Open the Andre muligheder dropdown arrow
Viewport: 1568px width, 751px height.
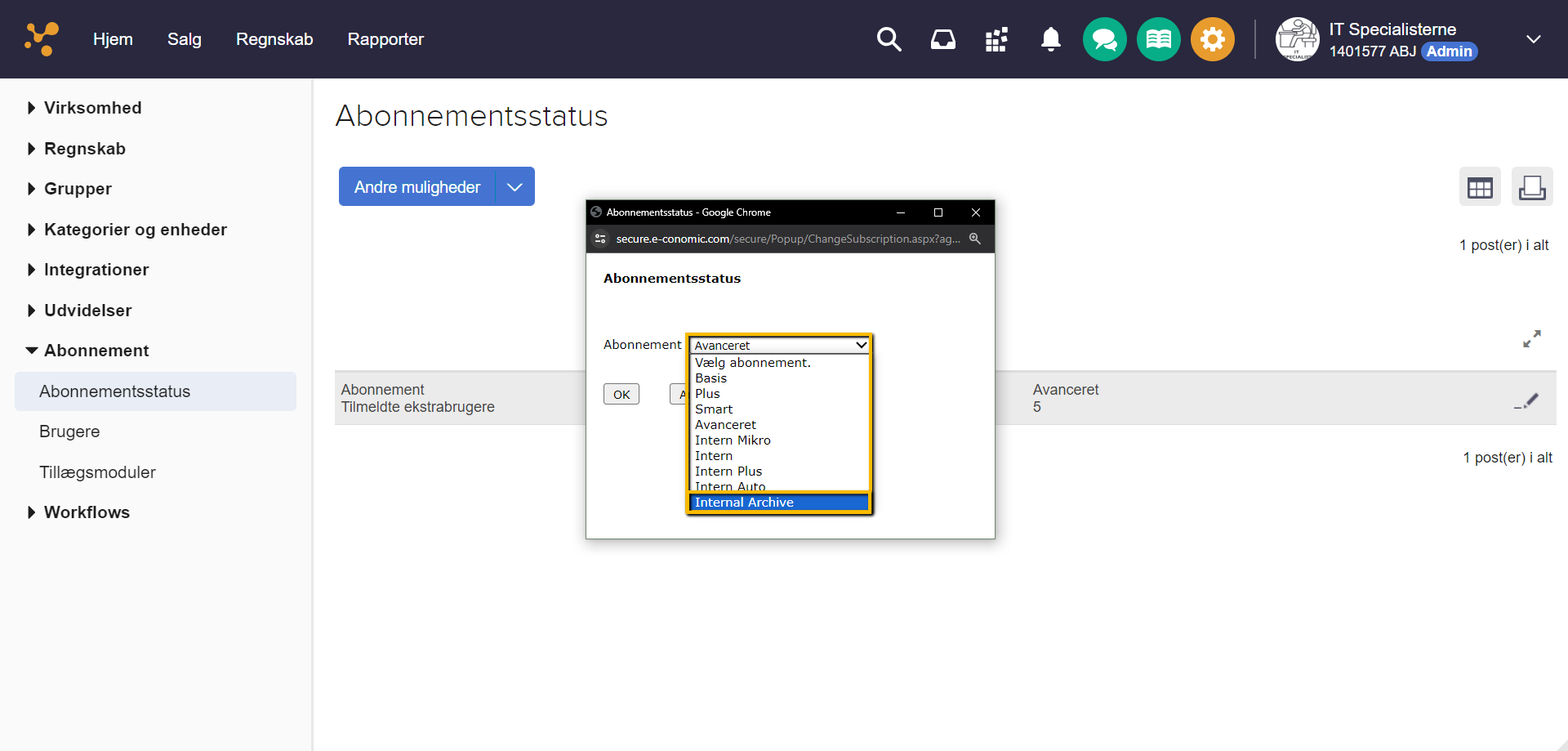pos(514,187)
